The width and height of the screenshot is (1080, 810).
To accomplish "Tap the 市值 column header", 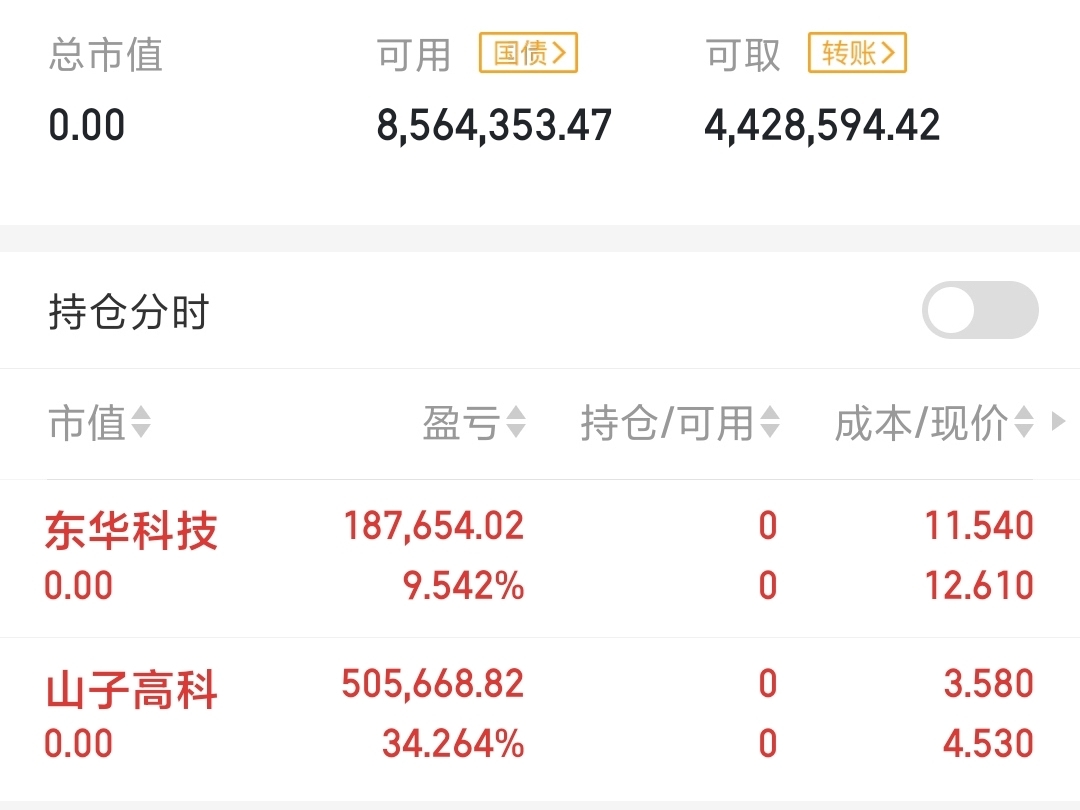I will (x=87, y=423).
